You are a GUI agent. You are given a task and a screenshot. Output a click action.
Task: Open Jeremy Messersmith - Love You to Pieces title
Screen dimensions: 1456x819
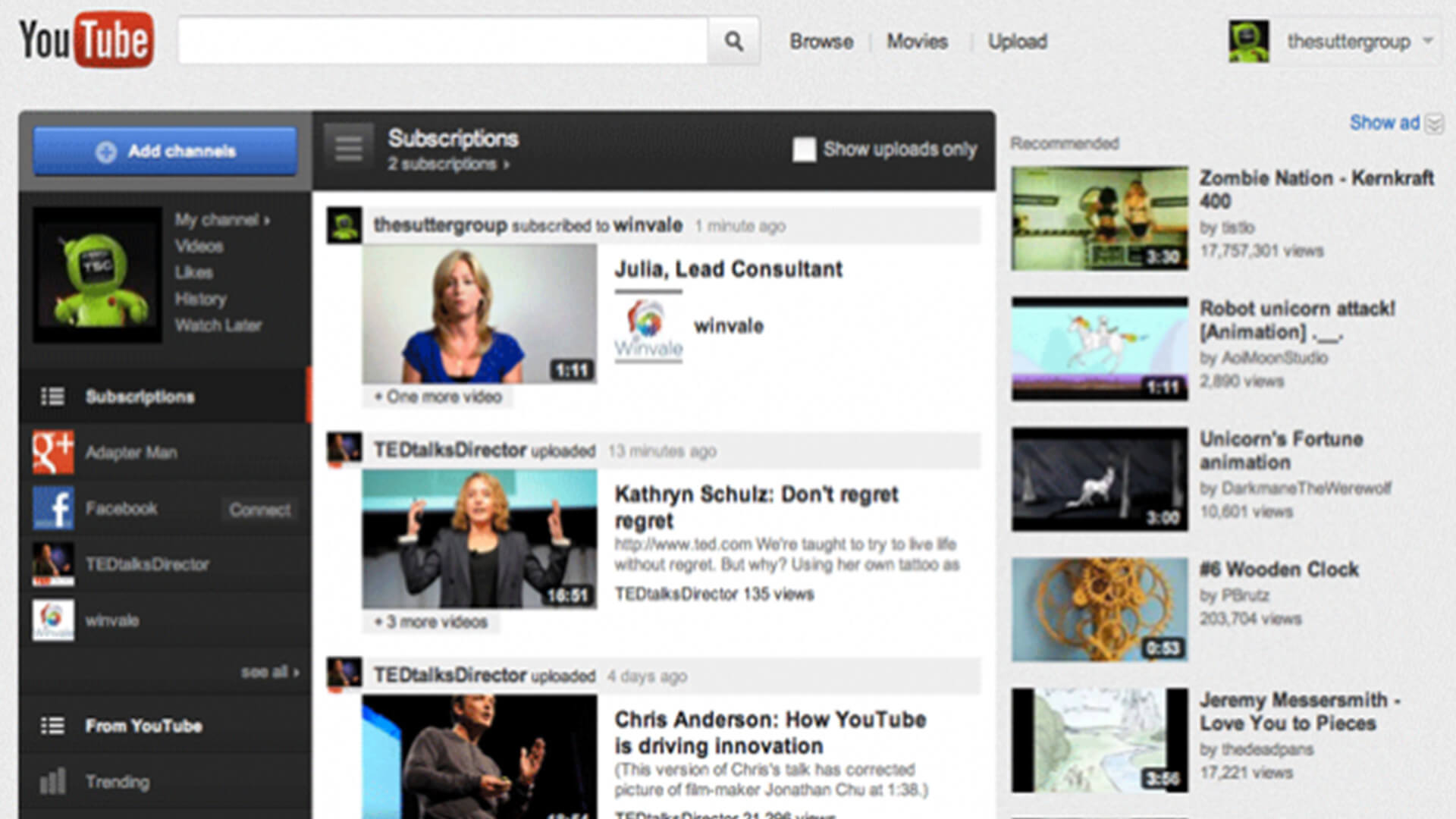(1300, 711)
